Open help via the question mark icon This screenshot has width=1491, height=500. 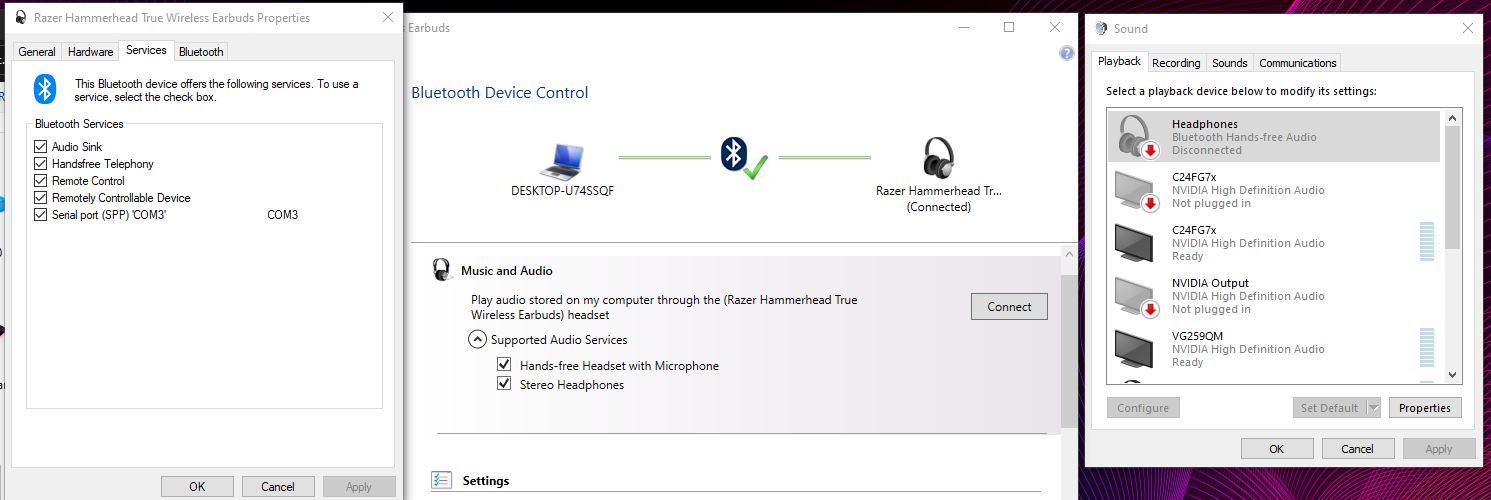point(1066,54)
